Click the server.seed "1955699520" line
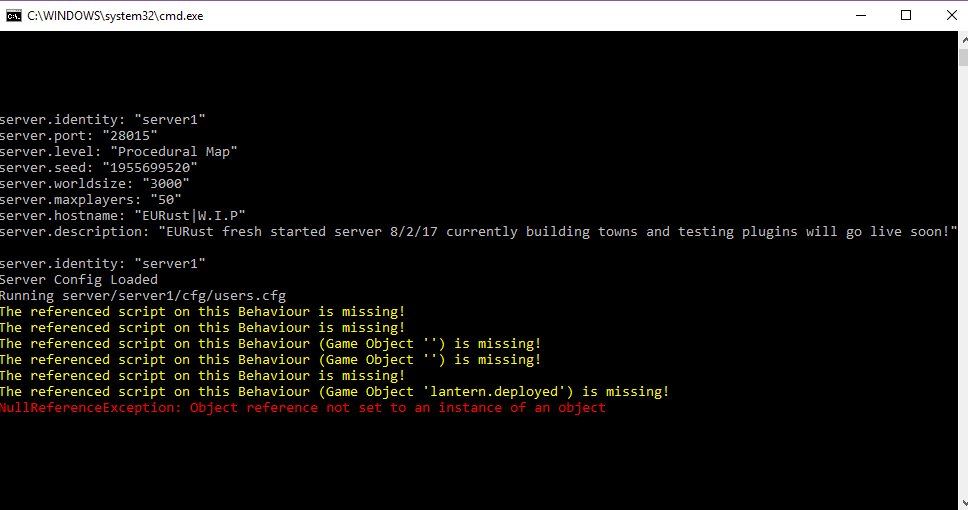This screenshot has height=510, width=968. [99, 167]
